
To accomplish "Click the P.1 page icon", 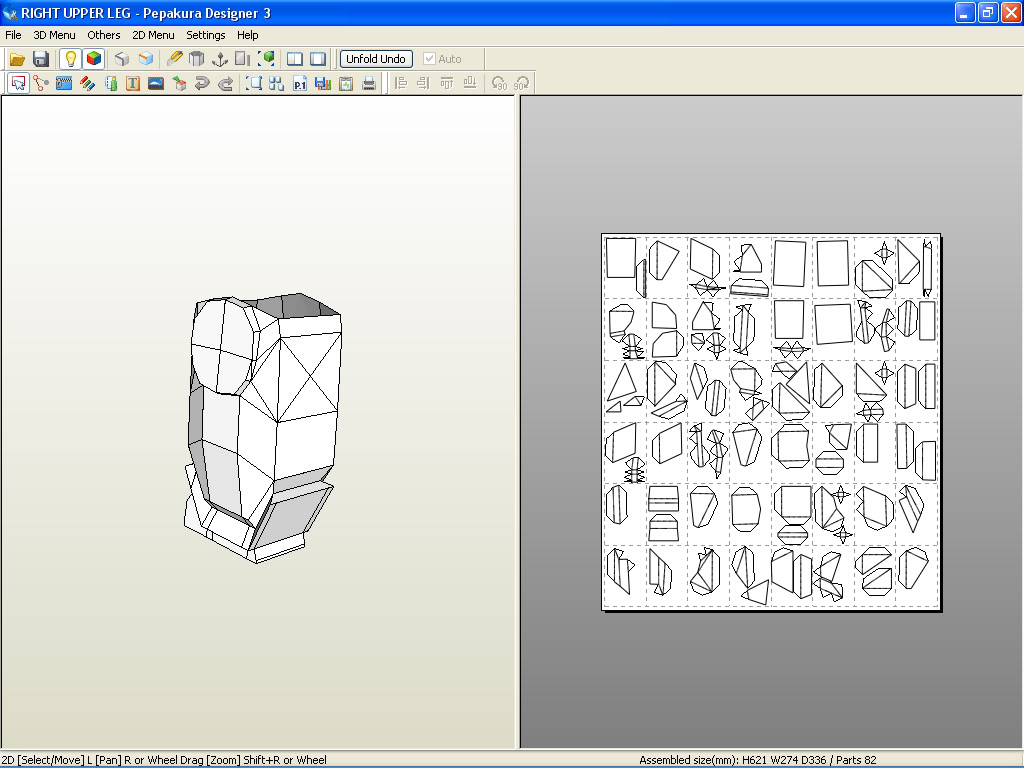I will [300, 84].
